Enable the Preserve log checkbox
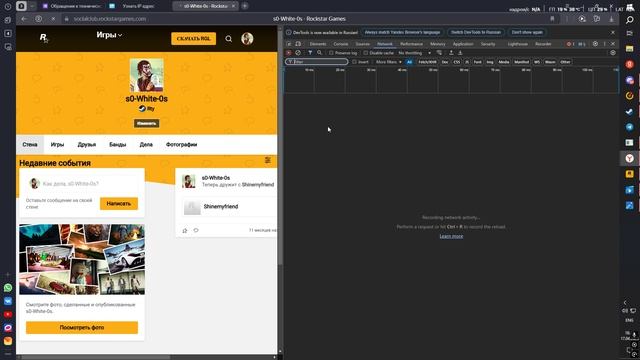Screen dimensions: 640x360 pos(331,53)
